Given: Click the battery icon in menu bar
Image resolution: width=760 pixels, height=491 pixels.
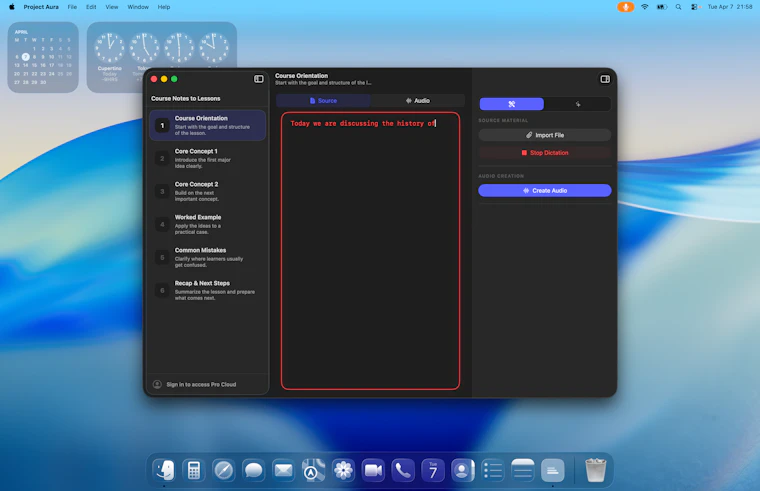Looking at the screenshot, I should [x=662, y=7].
